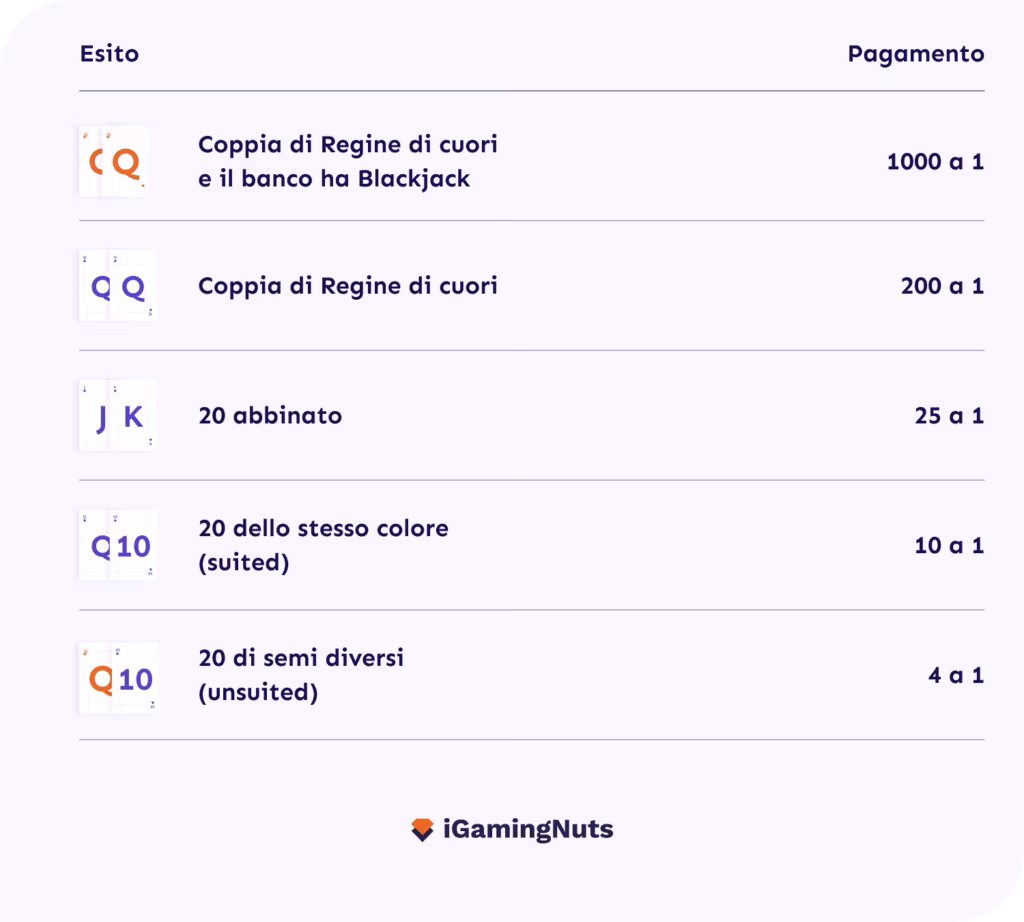Viewport: 1024px width, 922px height.
Task: Click the purple Q 10 cards icon
Action: click(x=118, y=546)
